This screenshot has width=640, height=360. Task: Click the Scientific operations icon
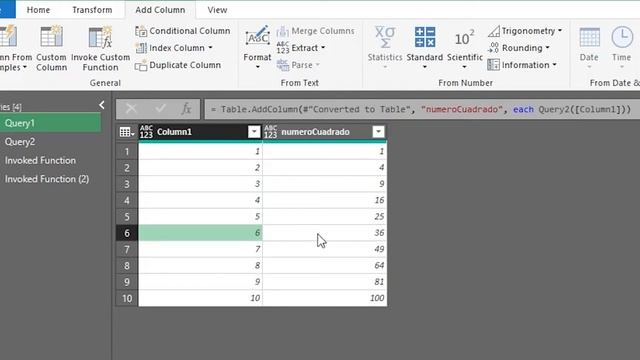[x=464, y=38]
